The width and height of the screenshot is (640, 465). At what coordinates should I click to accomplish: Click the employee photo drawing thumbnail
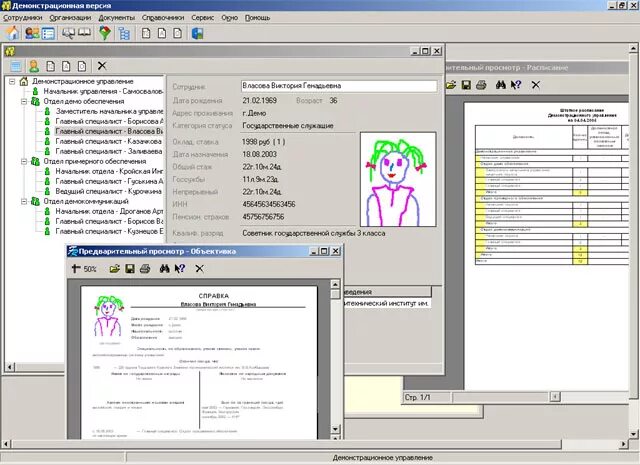398,179
